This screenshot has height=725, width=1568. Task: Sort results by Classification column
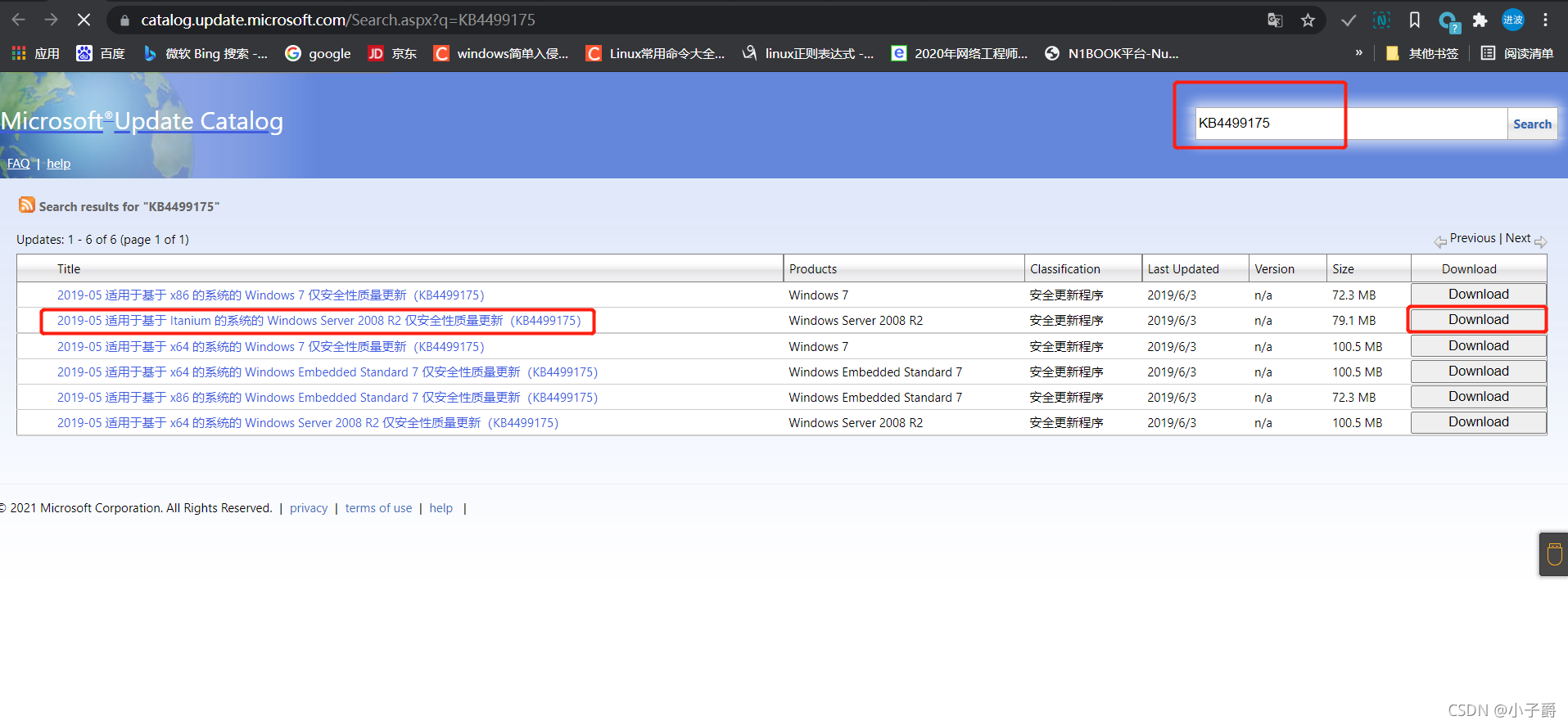1065,269
